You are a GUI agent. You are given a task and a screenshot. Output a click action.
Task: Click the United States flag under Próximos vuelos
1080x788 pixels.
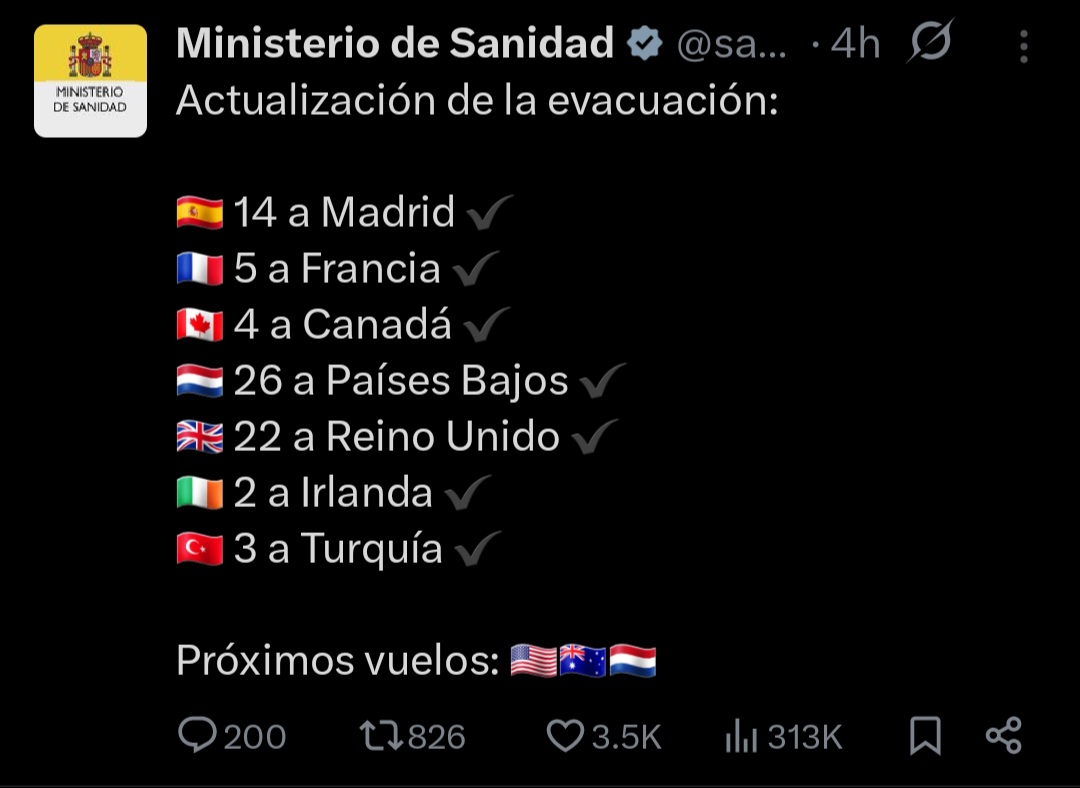[534, 661]
